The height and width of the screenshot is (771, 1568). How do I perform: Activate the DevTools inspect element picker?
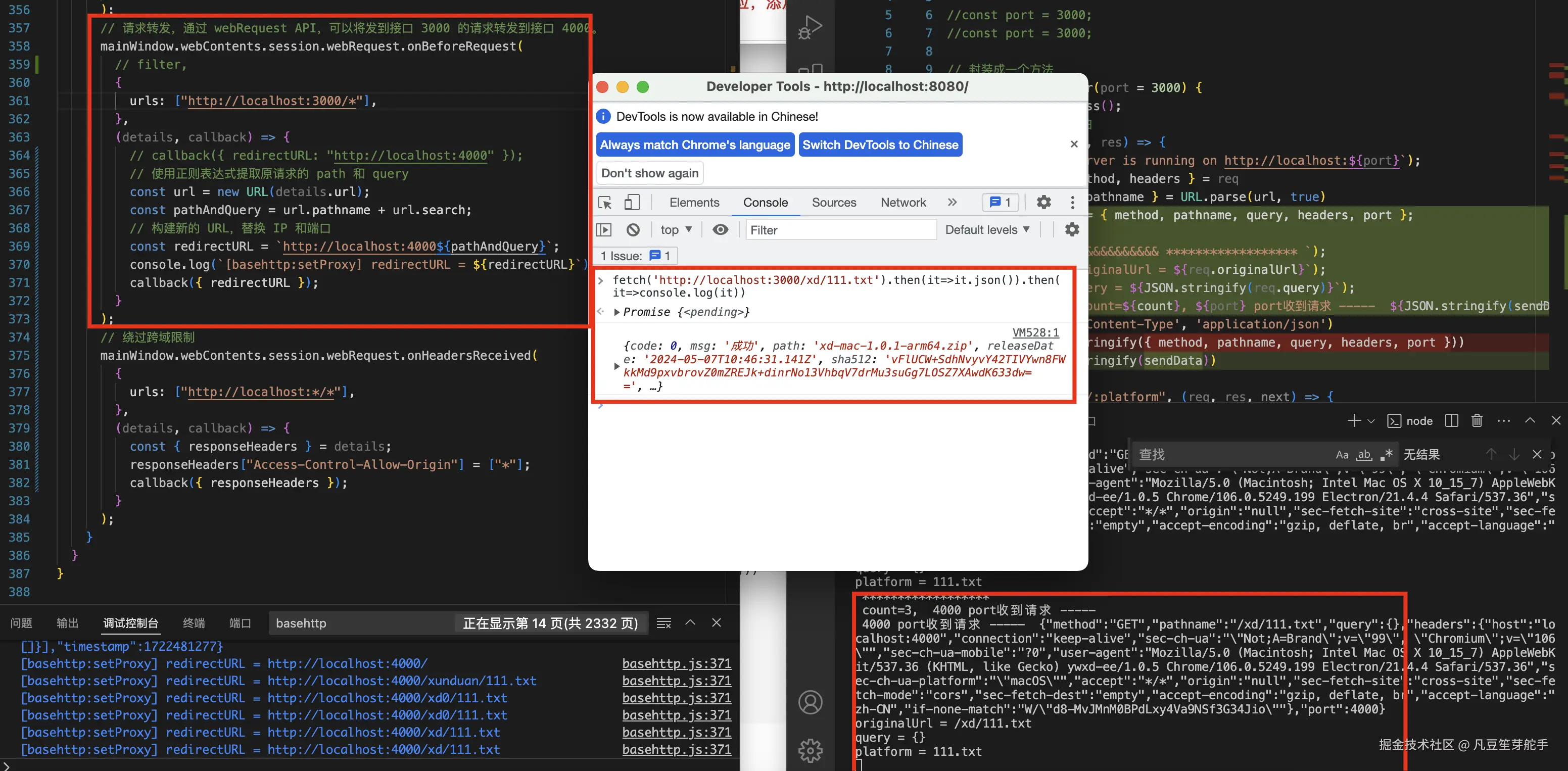605,203
